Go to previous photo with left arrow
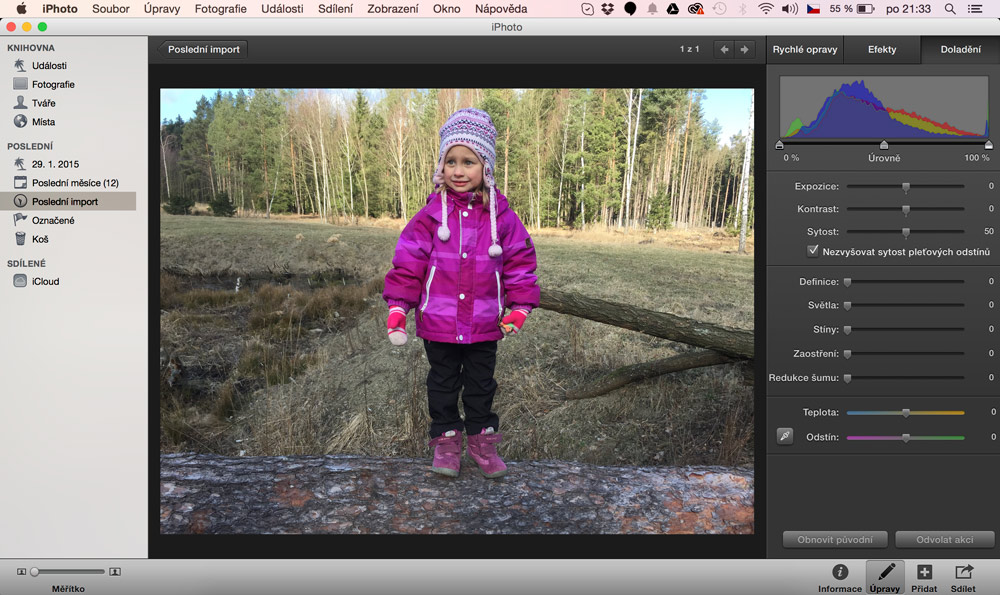Viewport: 1000px width, 595px height. (723, 49)
